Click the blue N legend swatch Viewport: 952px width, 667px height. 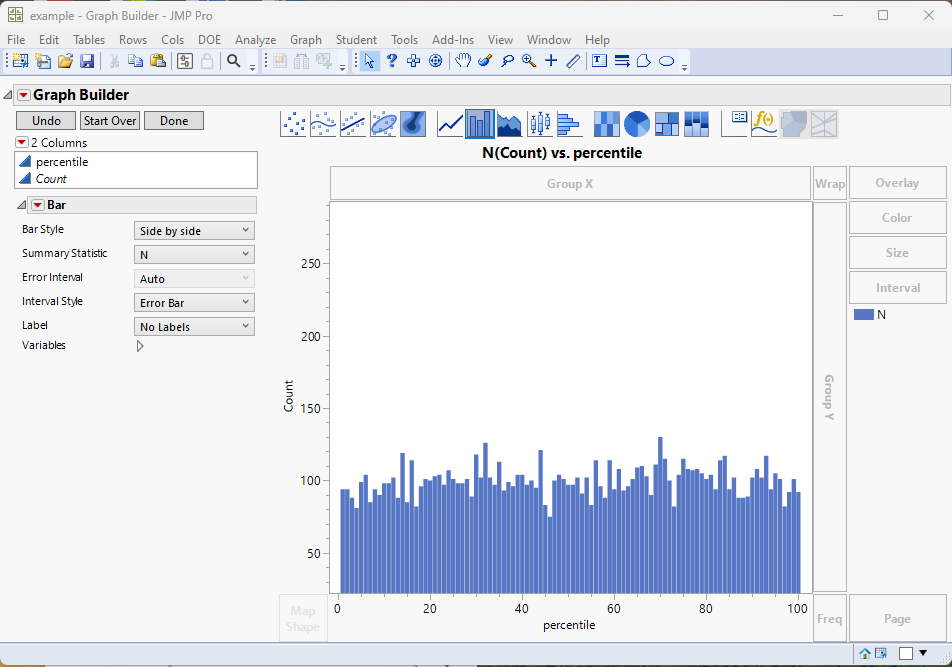pyautogui.click(x=864, y=314)
